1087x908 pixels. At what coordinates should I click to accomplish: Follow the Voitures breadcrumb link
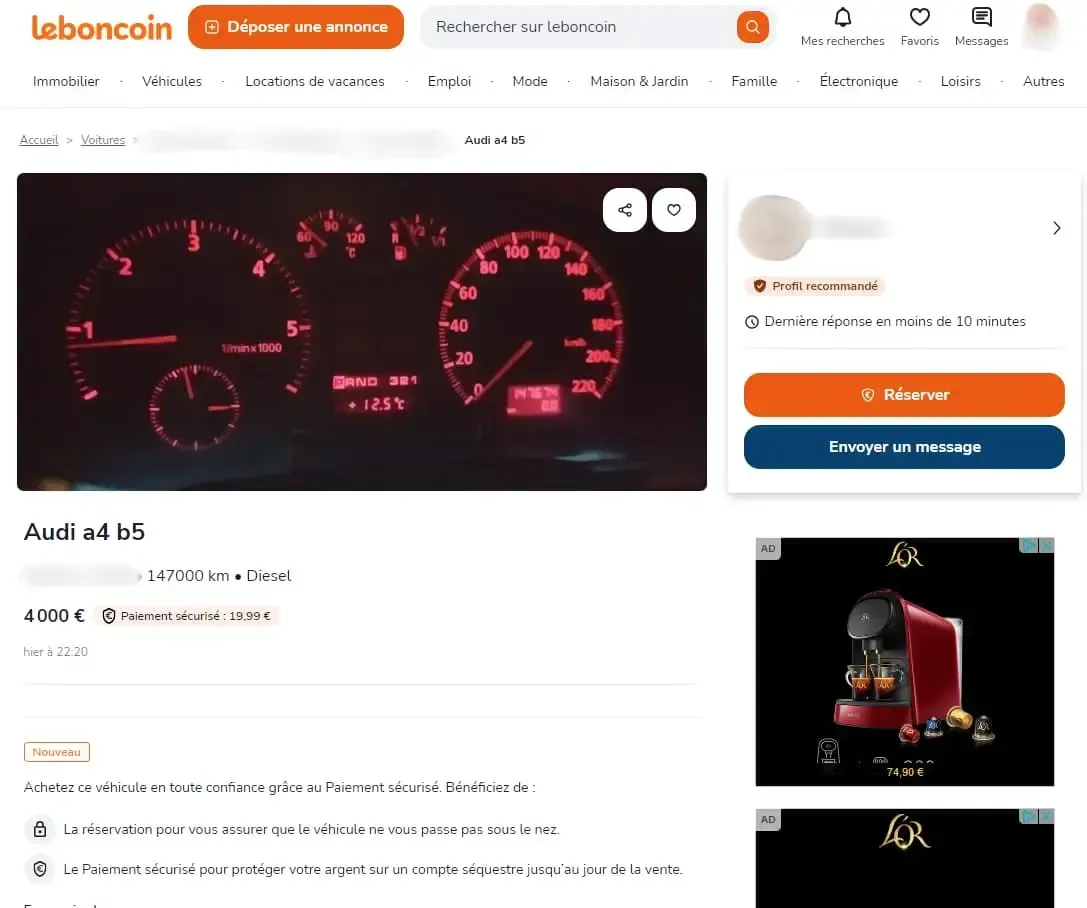(x=103, y=140)
